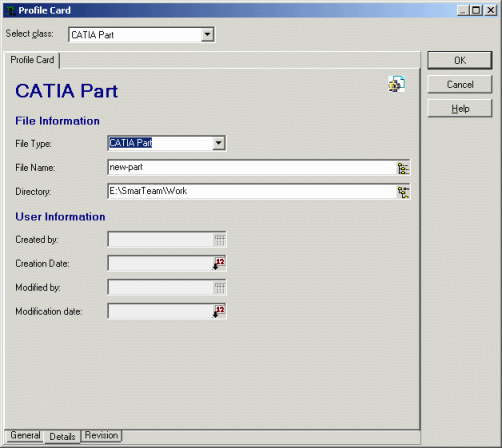This screenshot has width=502, height=448.
Task: Expand the Select class dropdown arrow
Action: tap(207, 35)
